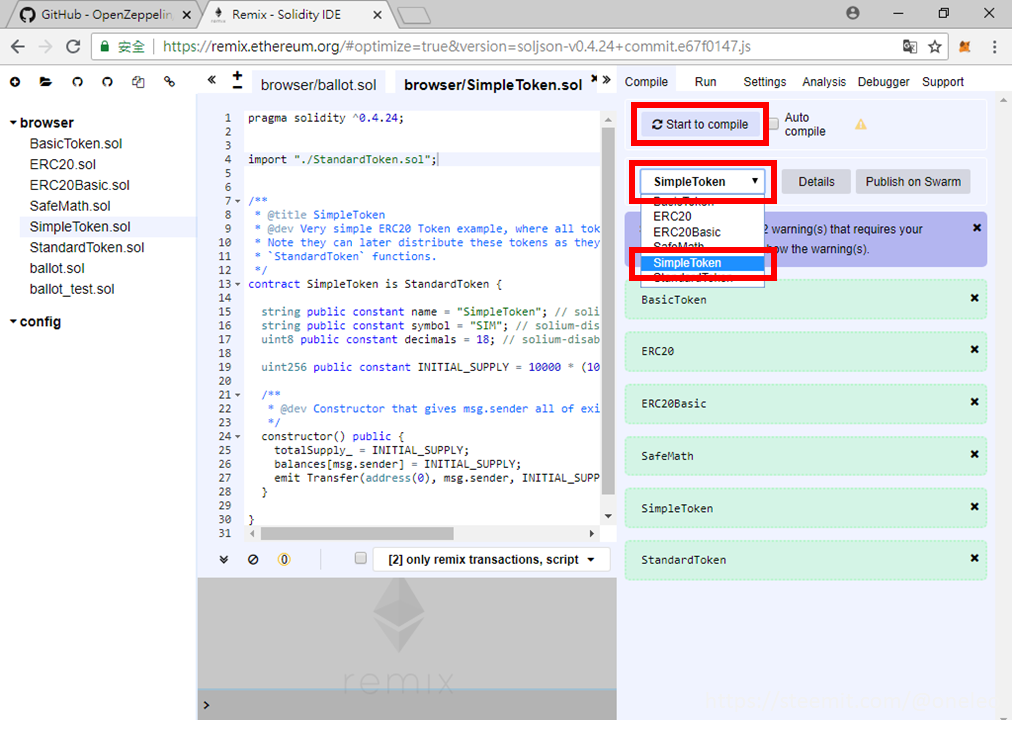
Task: Click the compile warning triangle icon
Action: 860,124
